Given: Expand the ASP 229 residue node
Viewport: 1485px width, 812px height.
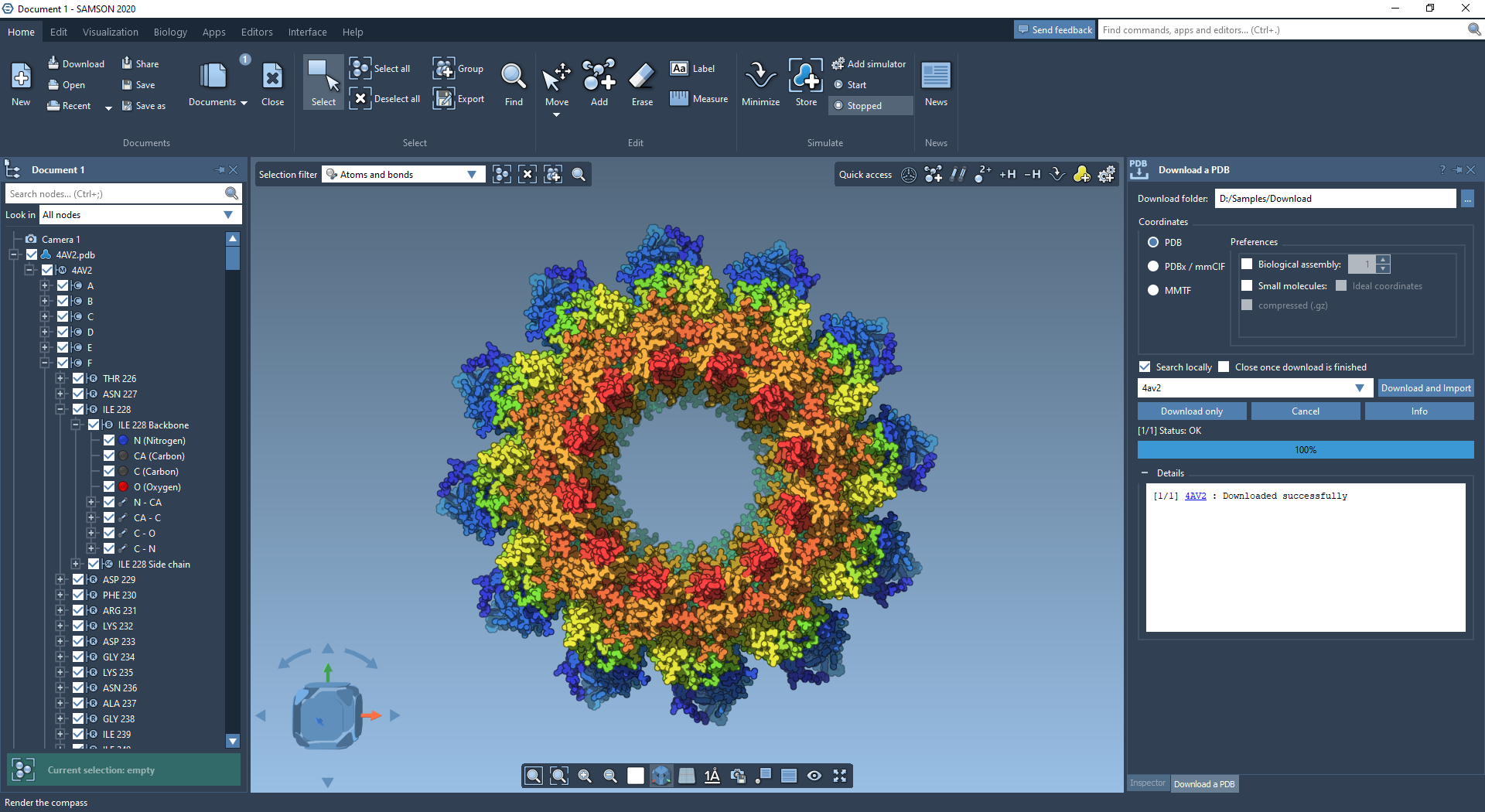Looking at the screenshot, I should point(60,579).
